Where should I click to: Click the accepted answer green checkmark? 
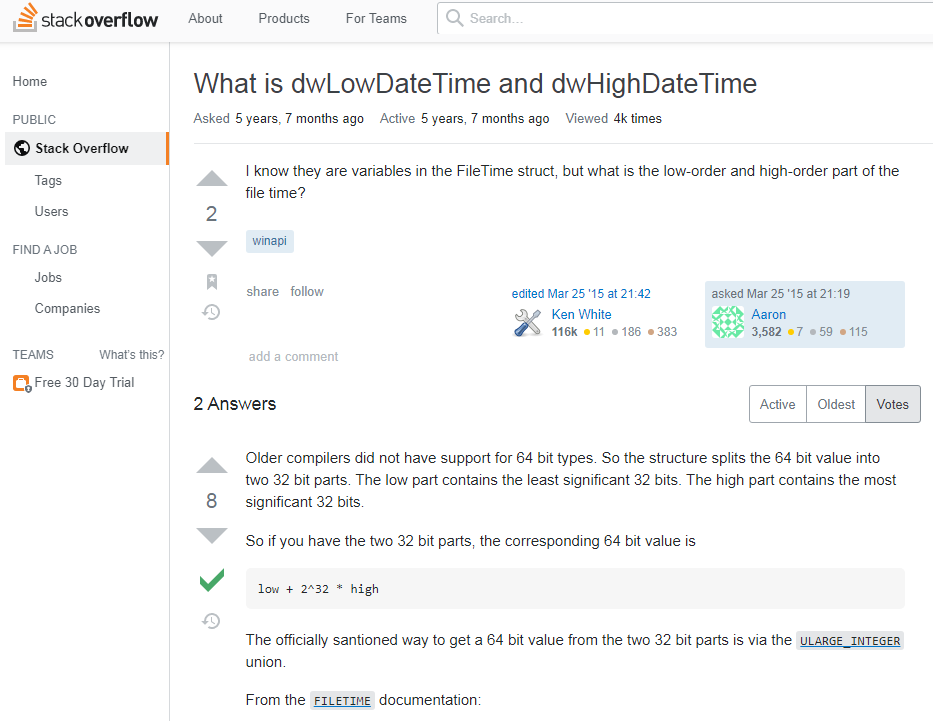pyautogui.click(x=211, y=580)
